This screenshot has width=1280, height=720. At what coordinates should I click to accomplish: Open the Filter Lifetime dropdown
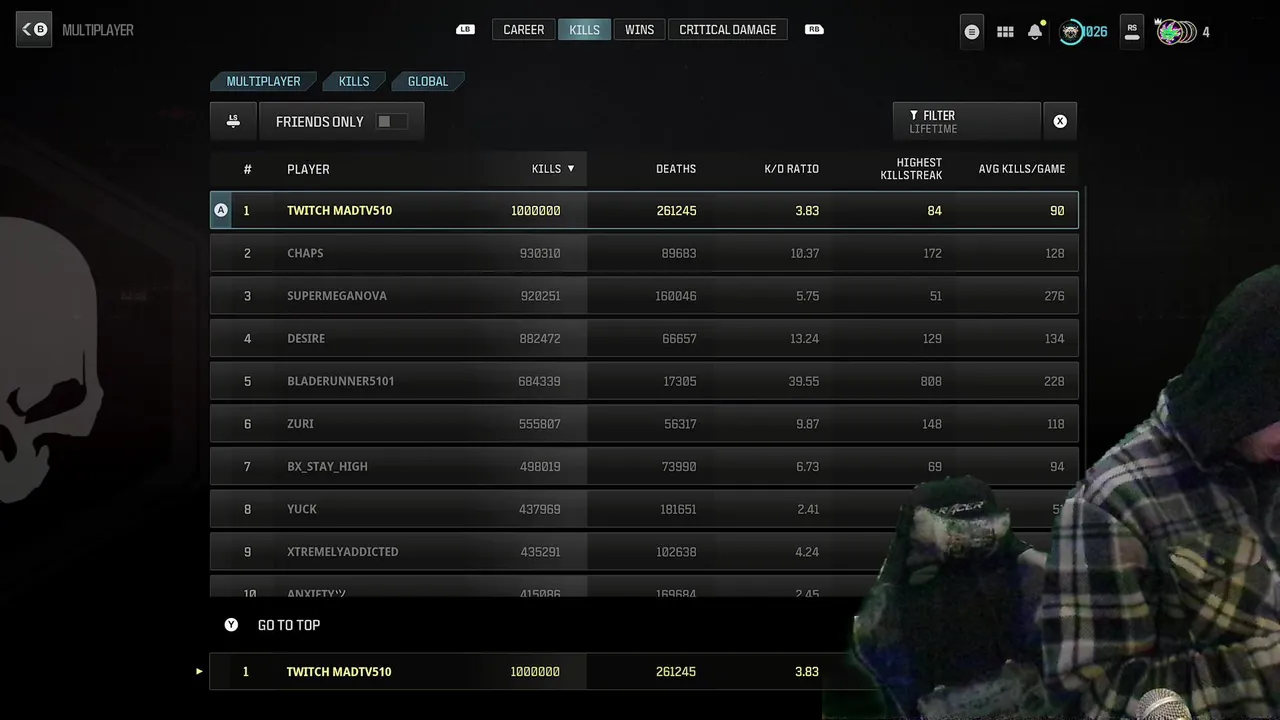(x=967, y=121)
